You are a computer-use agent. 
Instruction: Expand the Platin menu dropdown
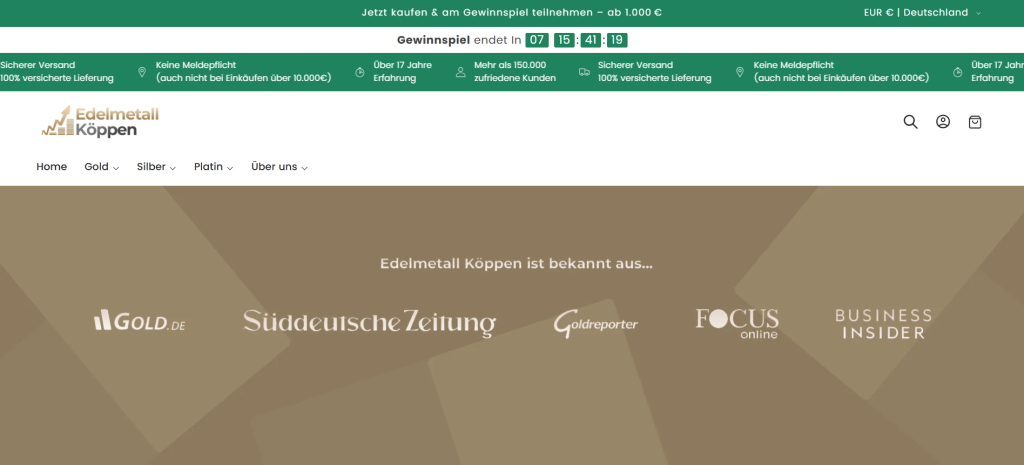tap(213, 167)
